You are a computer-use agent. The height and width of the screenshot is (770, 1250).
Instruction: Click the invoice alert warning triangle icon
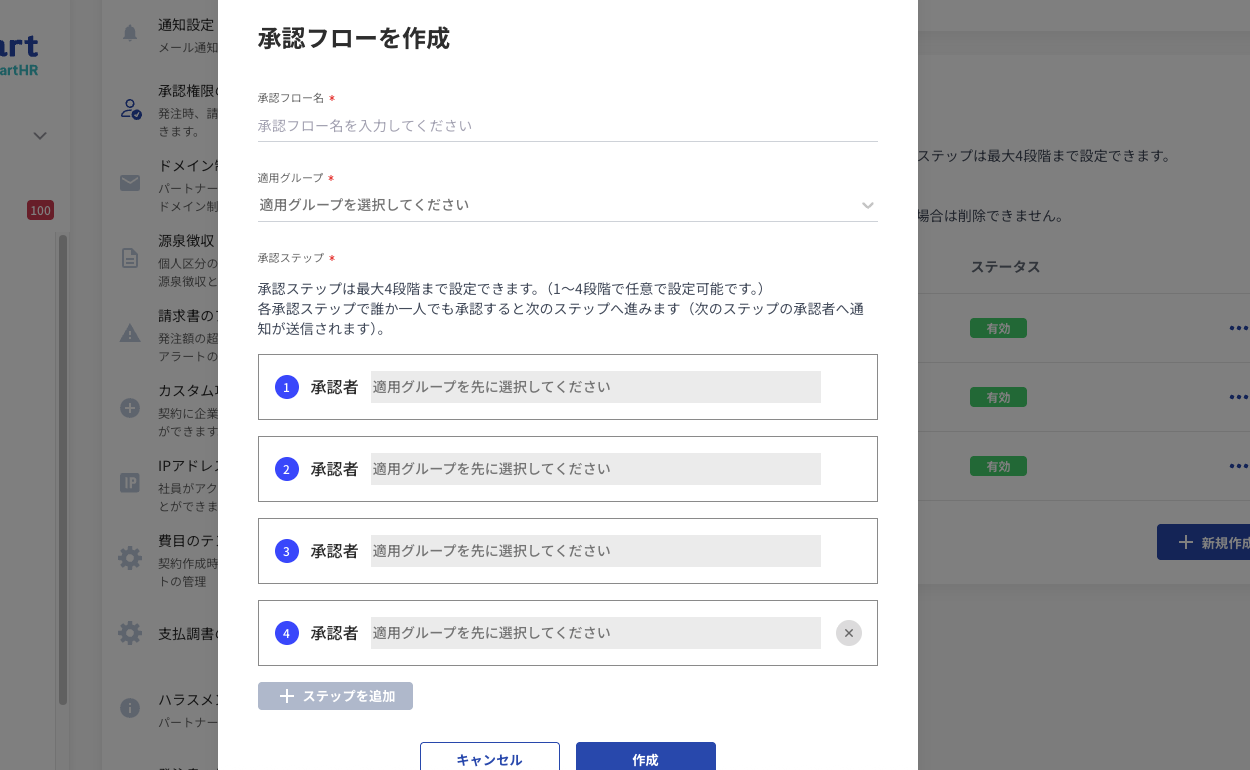click(130, 333)
